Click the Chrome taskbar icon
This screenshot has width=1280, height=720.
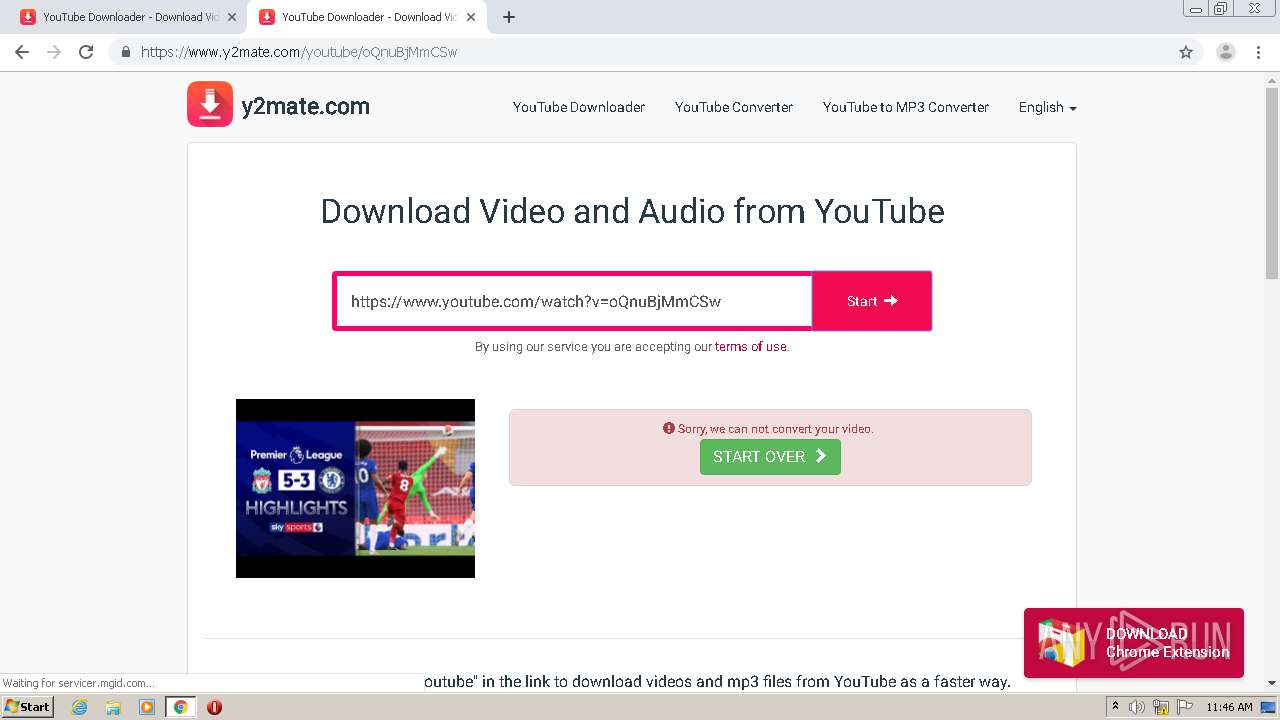[x=181, y=707]
